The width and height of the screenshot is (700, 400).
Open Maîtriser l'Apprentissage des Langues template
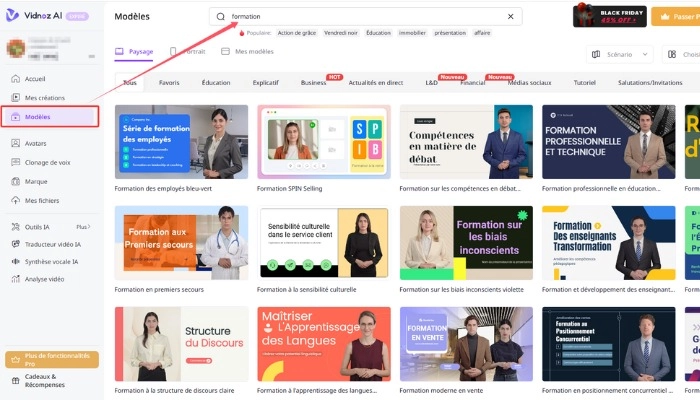click(x=324, y=344)
